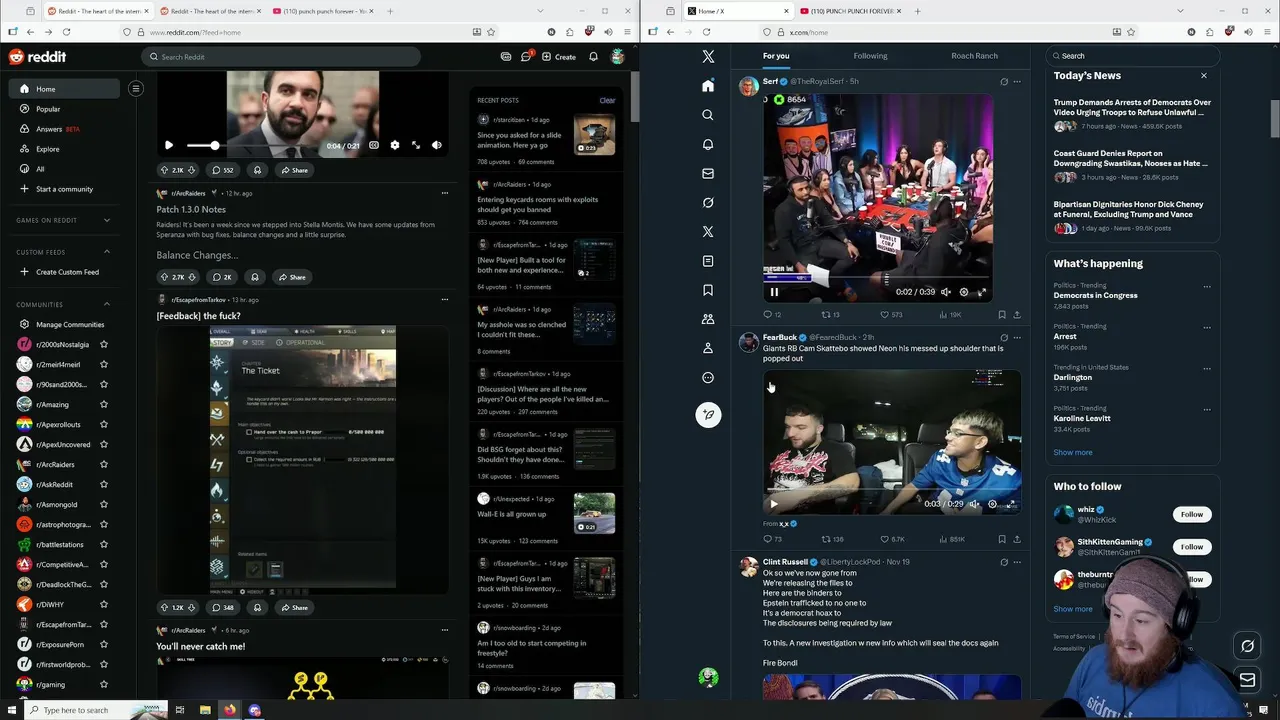Open X Explore search icon in sidebar
This screenshot has height=720, width=1280.
coord(708,115)
